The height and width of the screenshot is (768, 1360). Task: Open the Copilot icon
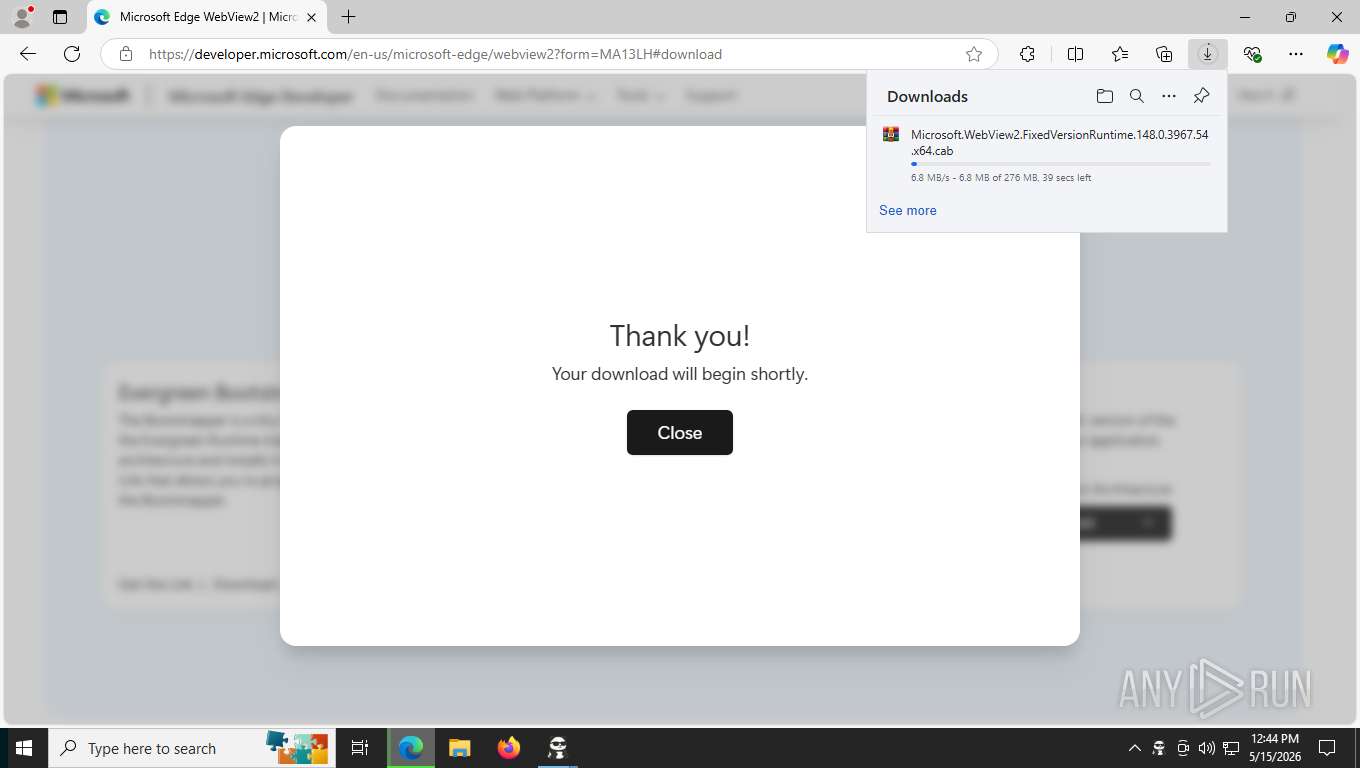[x=1337, y=54]
